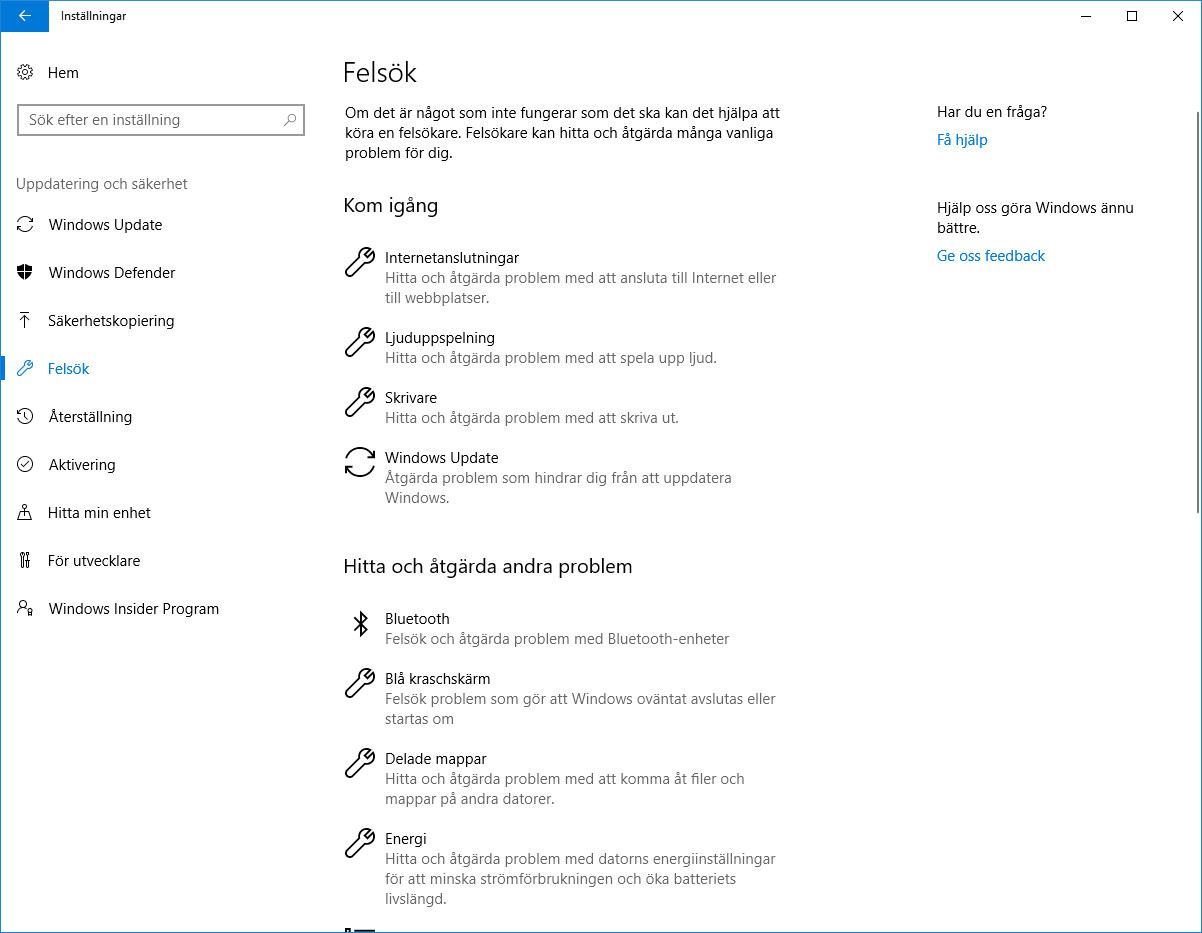Select the Bluetooth troubleshooter icon
Viewport: 1202px width, 933px height.
coord(360,624)
